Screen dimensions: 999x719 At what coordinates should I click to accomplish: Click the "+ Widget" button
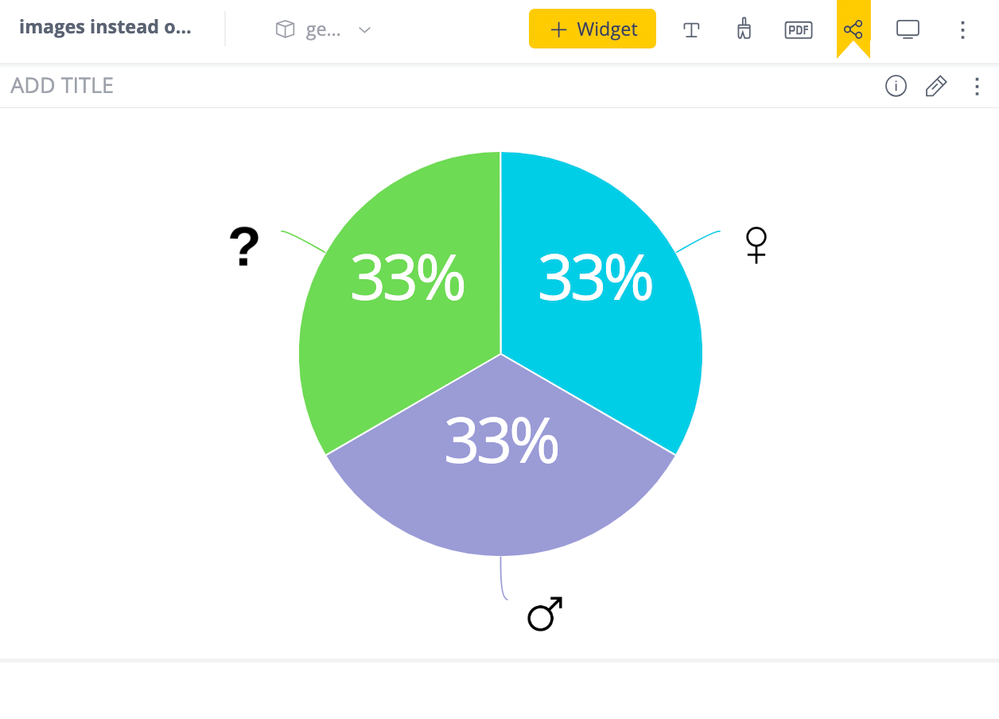[592, 29]
